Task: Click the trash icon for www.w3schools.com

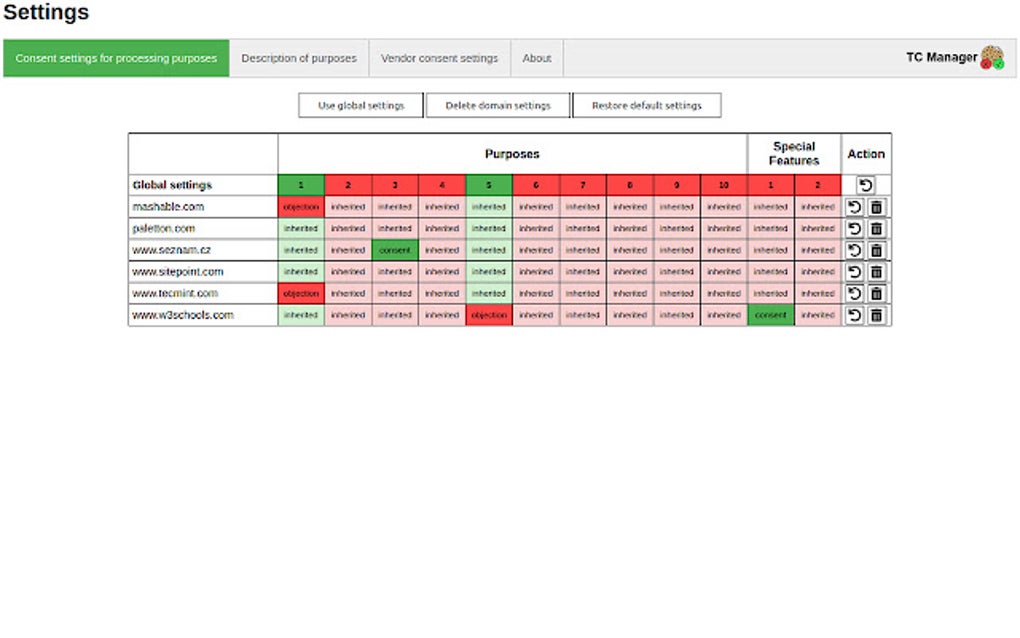Action: pos(877,315)
